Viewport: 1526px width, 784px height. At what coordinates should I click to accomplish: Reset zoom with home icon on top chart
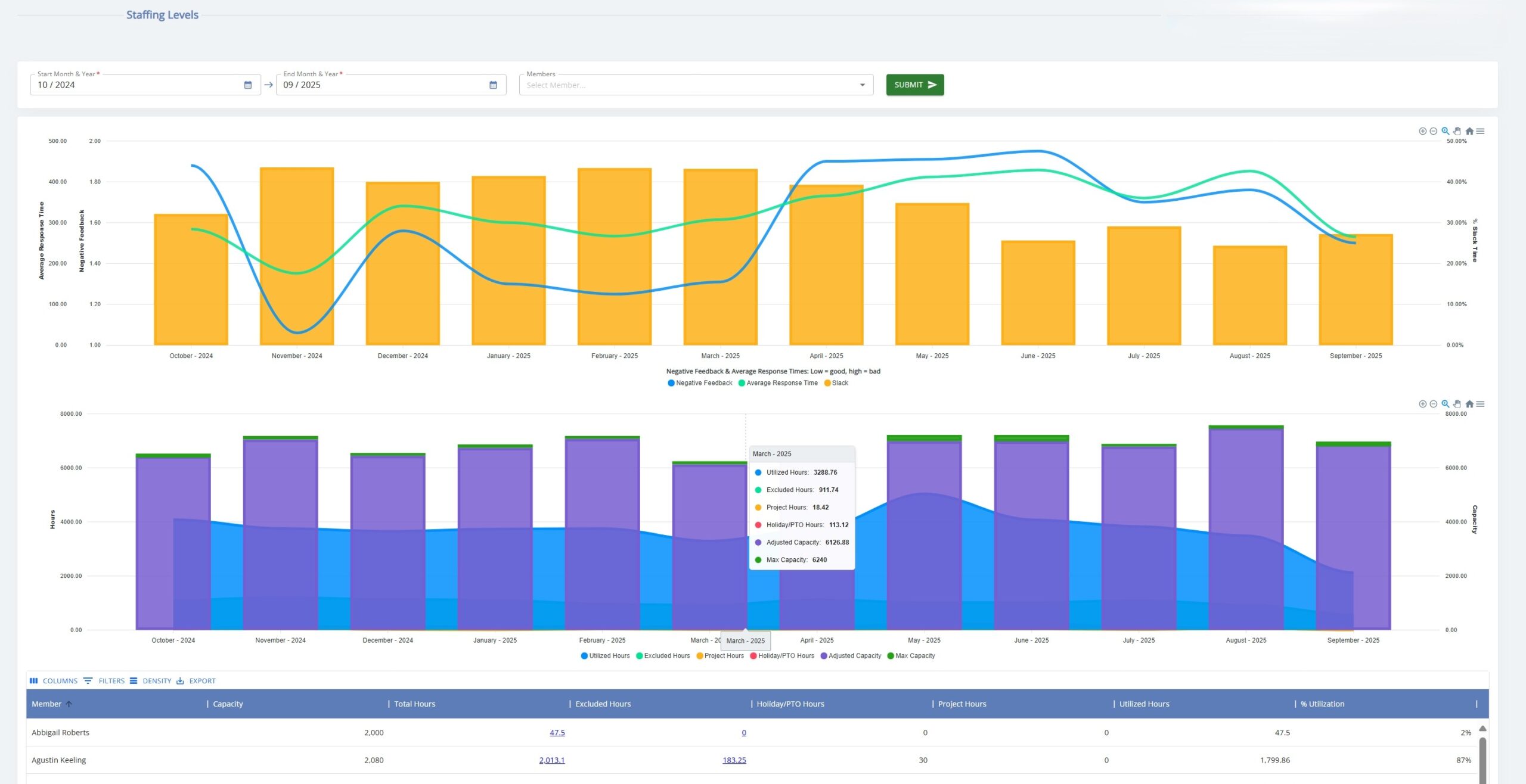[x=1469, y=131]
